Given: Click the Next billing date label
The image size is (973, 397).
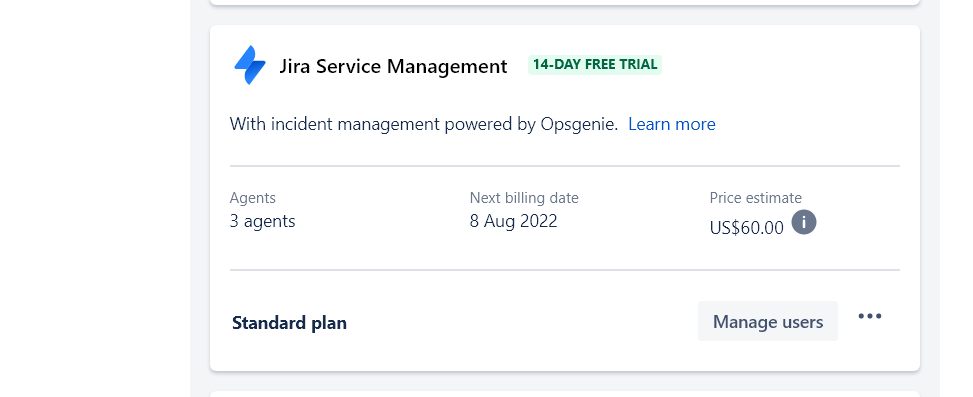Looking at the screenshot, I should click(x=524, y=198).
